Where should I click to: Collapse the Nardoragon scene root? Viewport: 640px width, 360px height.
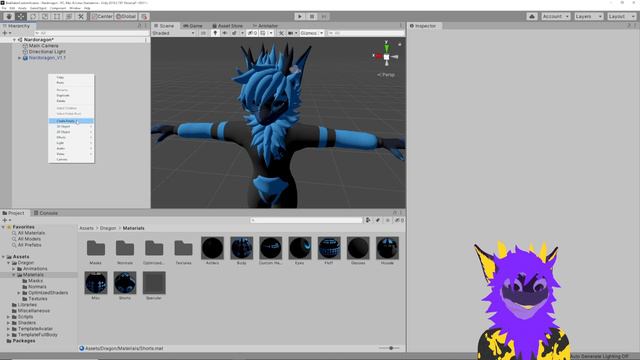[x=14, y=40]
